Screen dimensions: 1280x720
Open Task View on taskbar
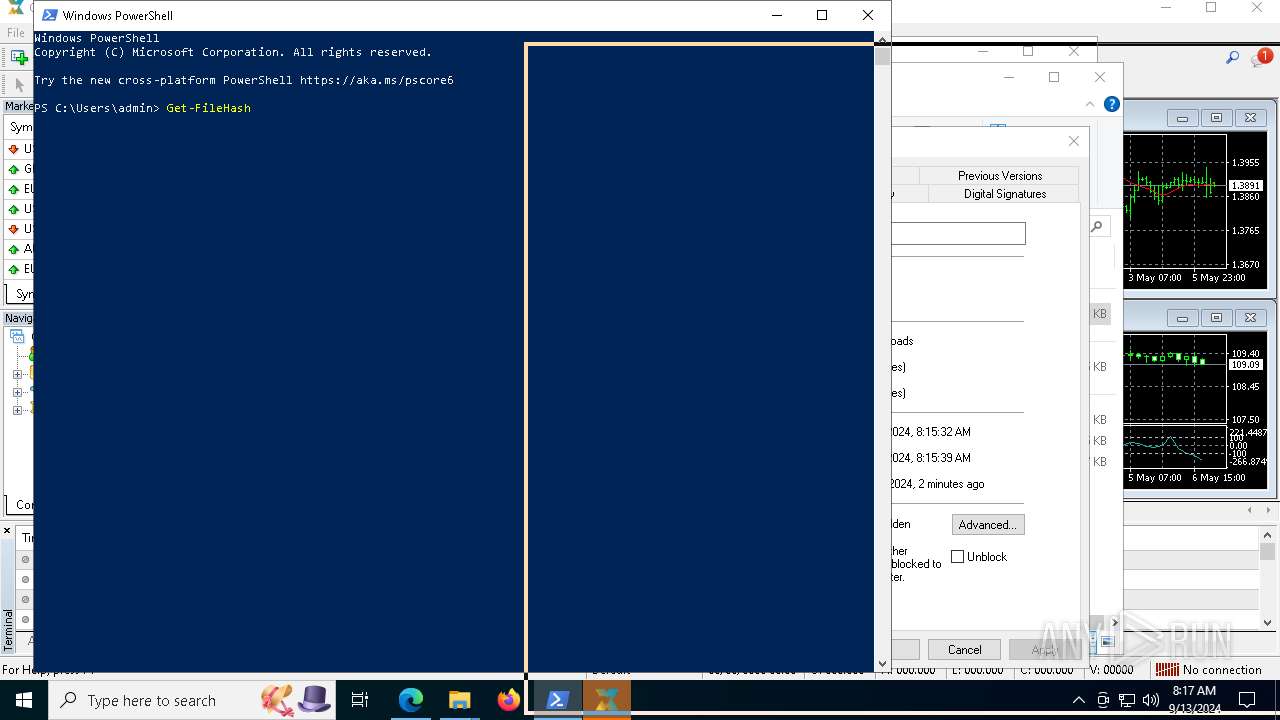click(x=360, y=700)
